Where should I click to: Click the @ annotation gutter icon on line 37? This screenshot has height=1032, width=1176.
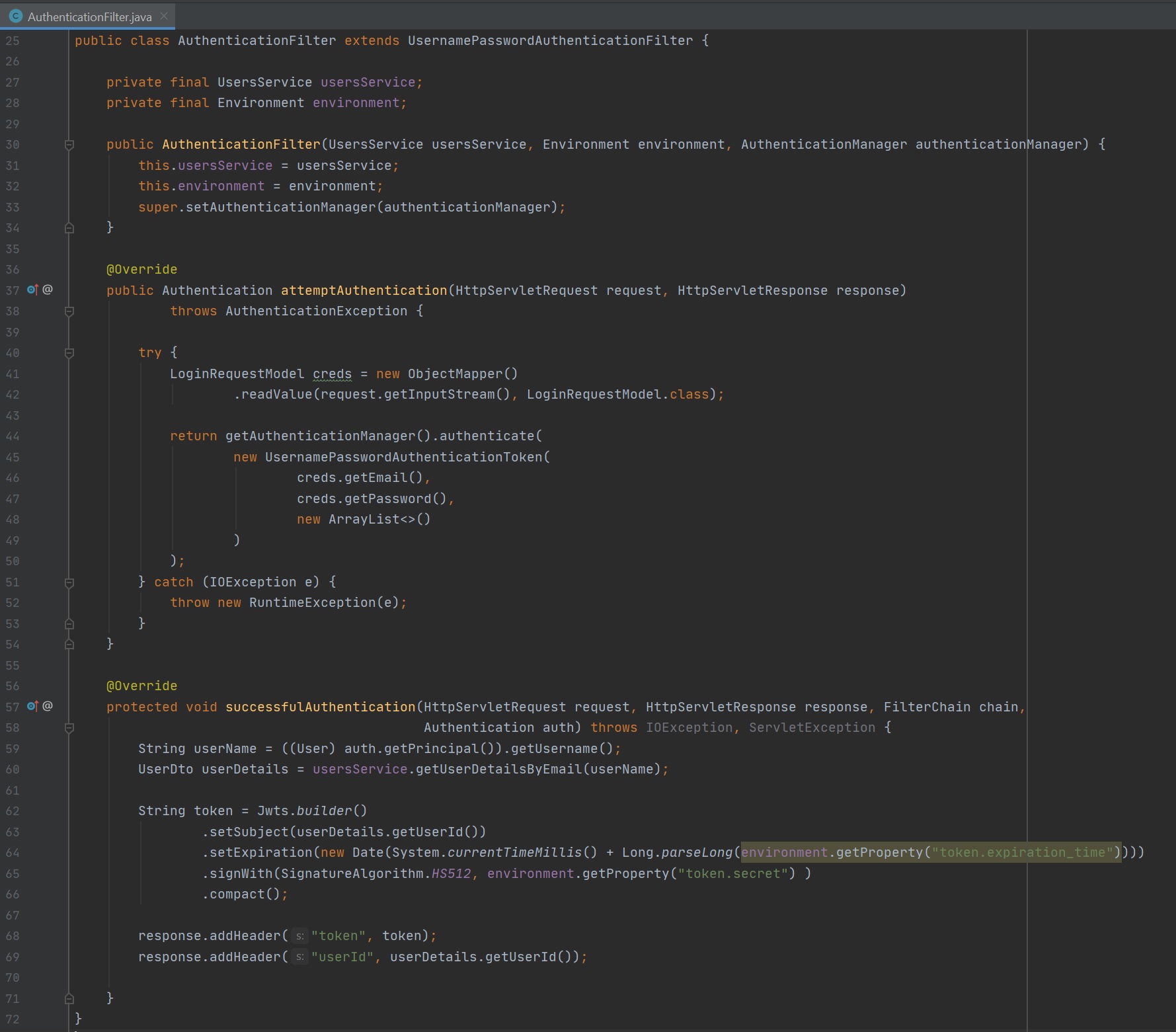click(48, 290)
